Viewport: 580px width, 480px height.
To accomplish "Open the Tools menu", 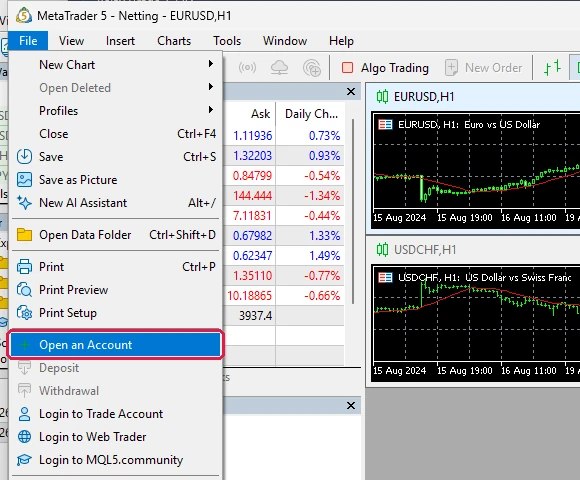I will point(227,41).
